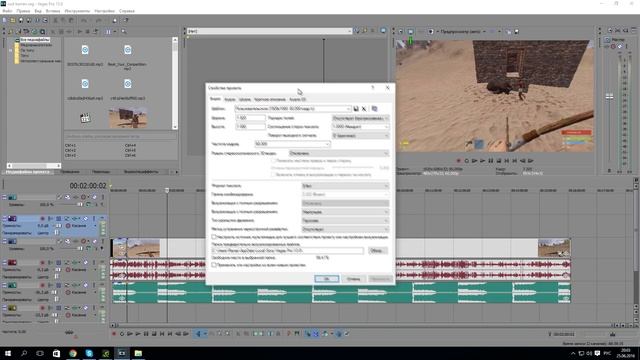Pause playback in preview window transport
Screen dimensions: 640x360
(491, 161)
